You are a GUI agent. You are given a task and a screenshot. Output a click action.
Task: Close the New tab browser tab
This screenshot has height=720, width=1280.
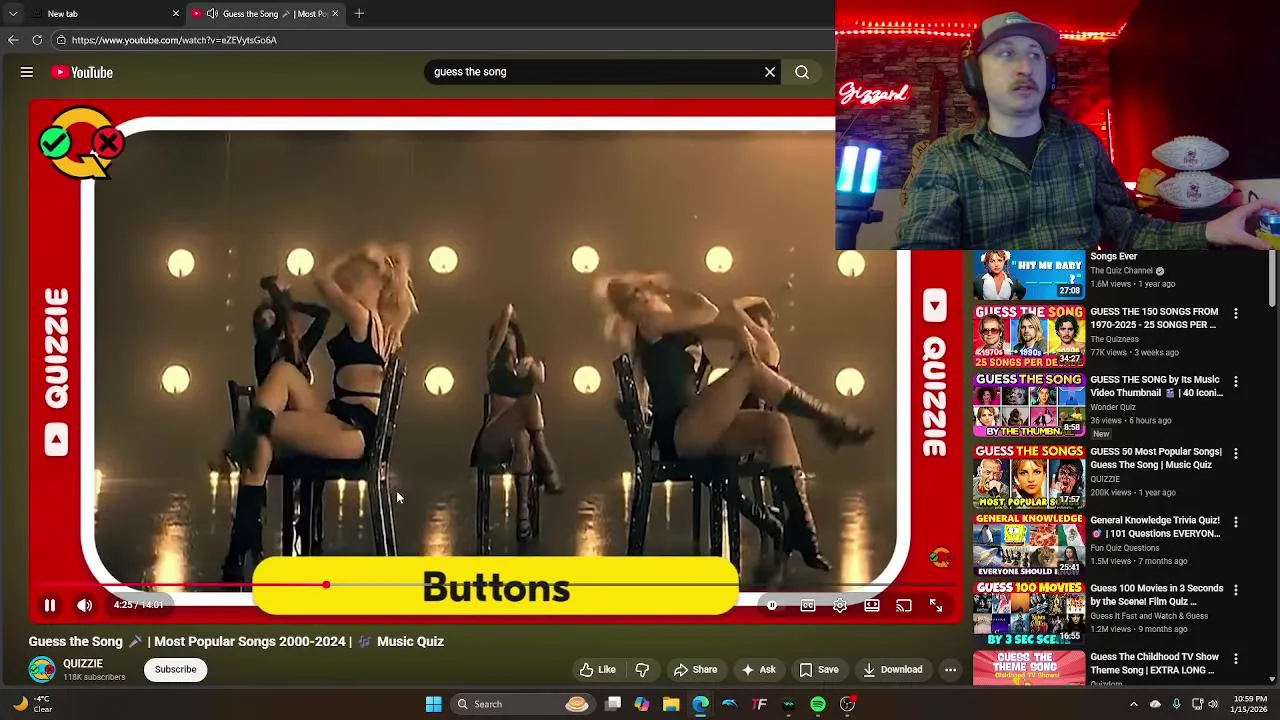(176, 14)
